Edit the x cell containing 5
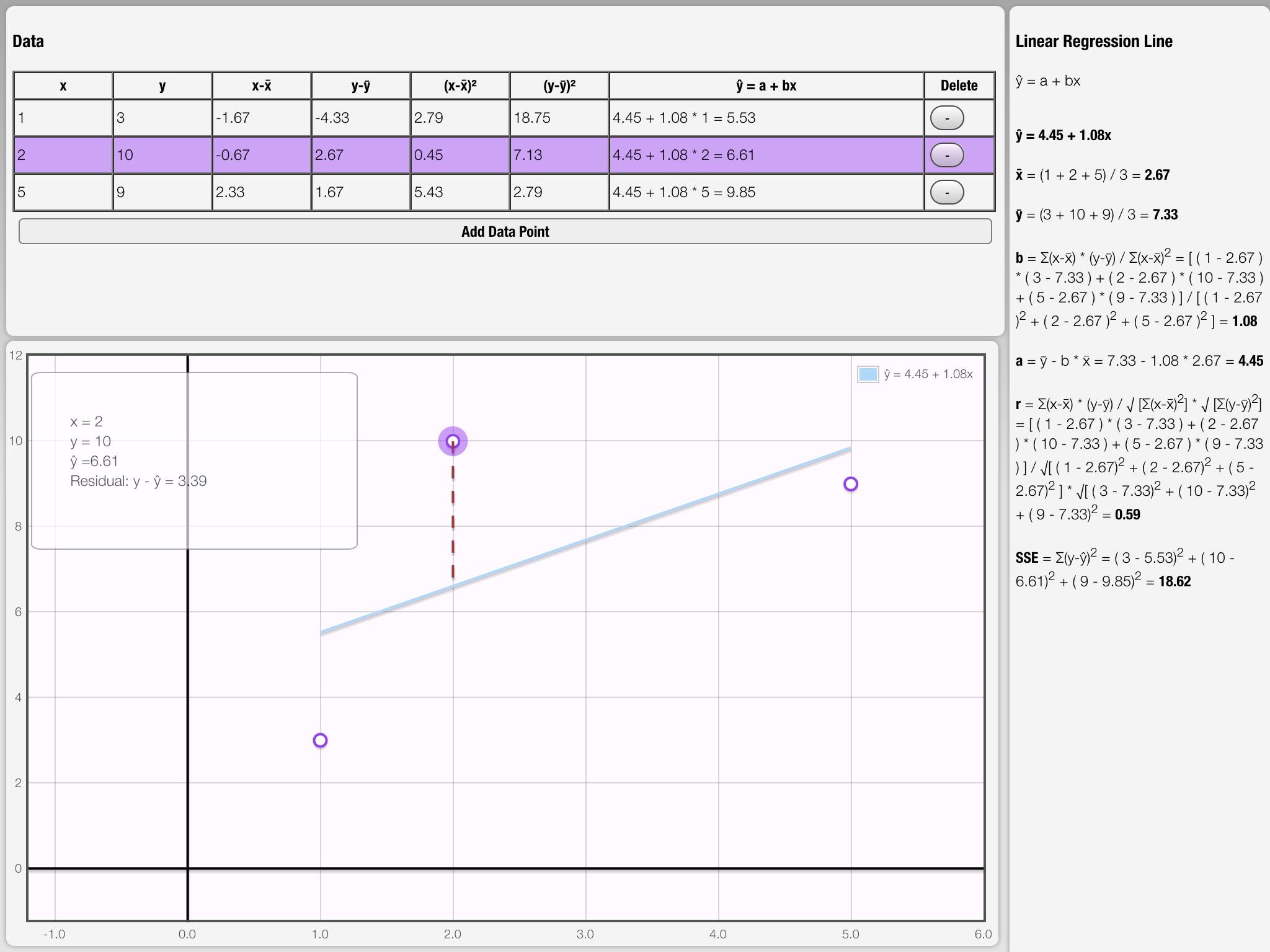 point(63,192)
